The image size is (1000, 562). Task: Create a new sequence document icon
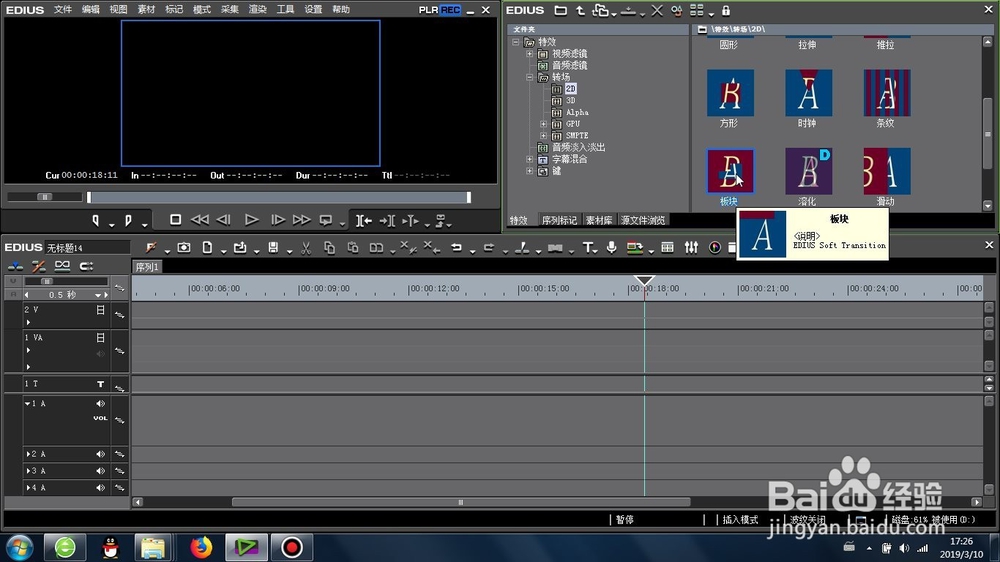[x=207, y=248]
